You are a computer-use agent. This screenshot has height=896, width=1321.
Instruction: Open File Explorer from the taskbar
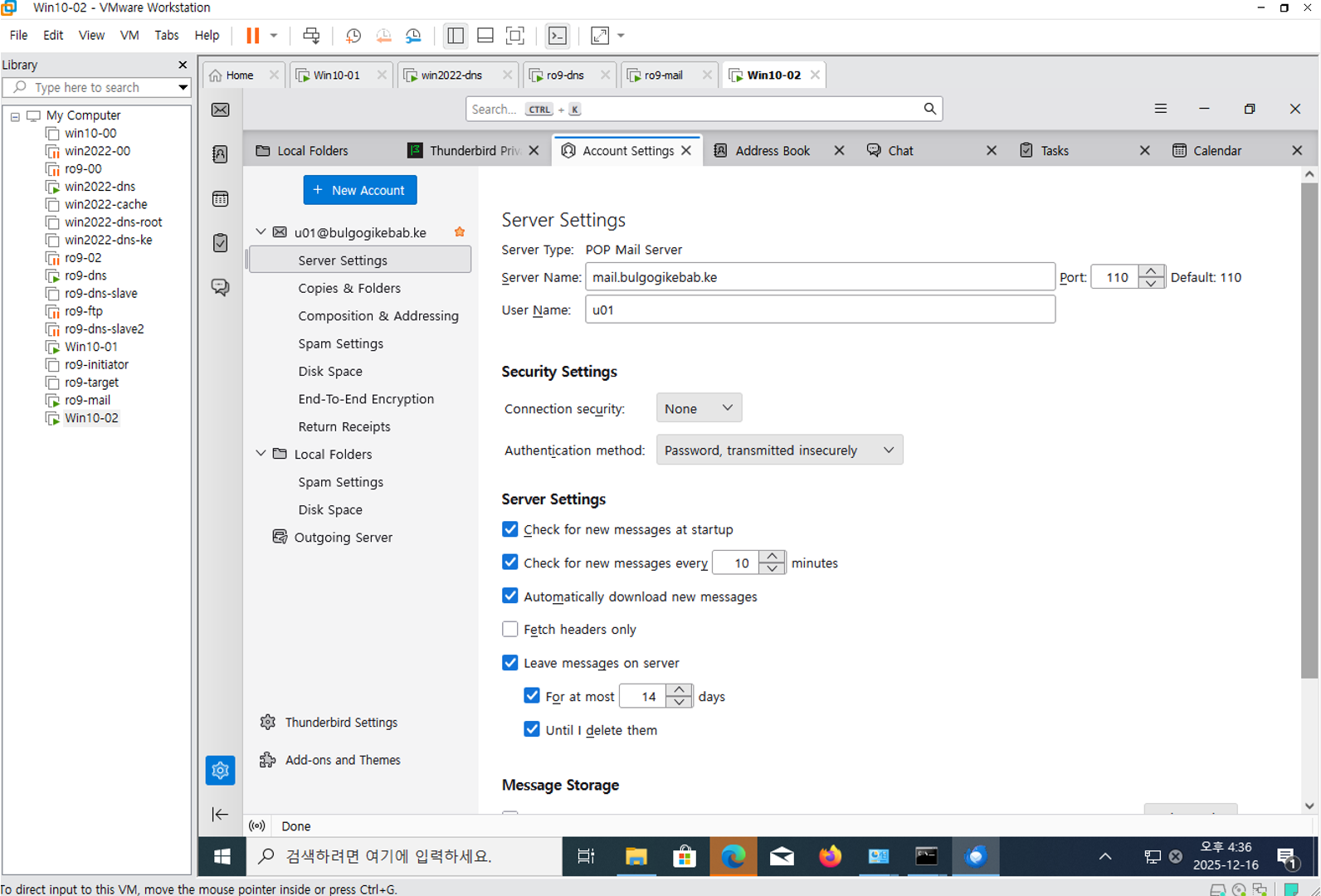click(636, 856)
